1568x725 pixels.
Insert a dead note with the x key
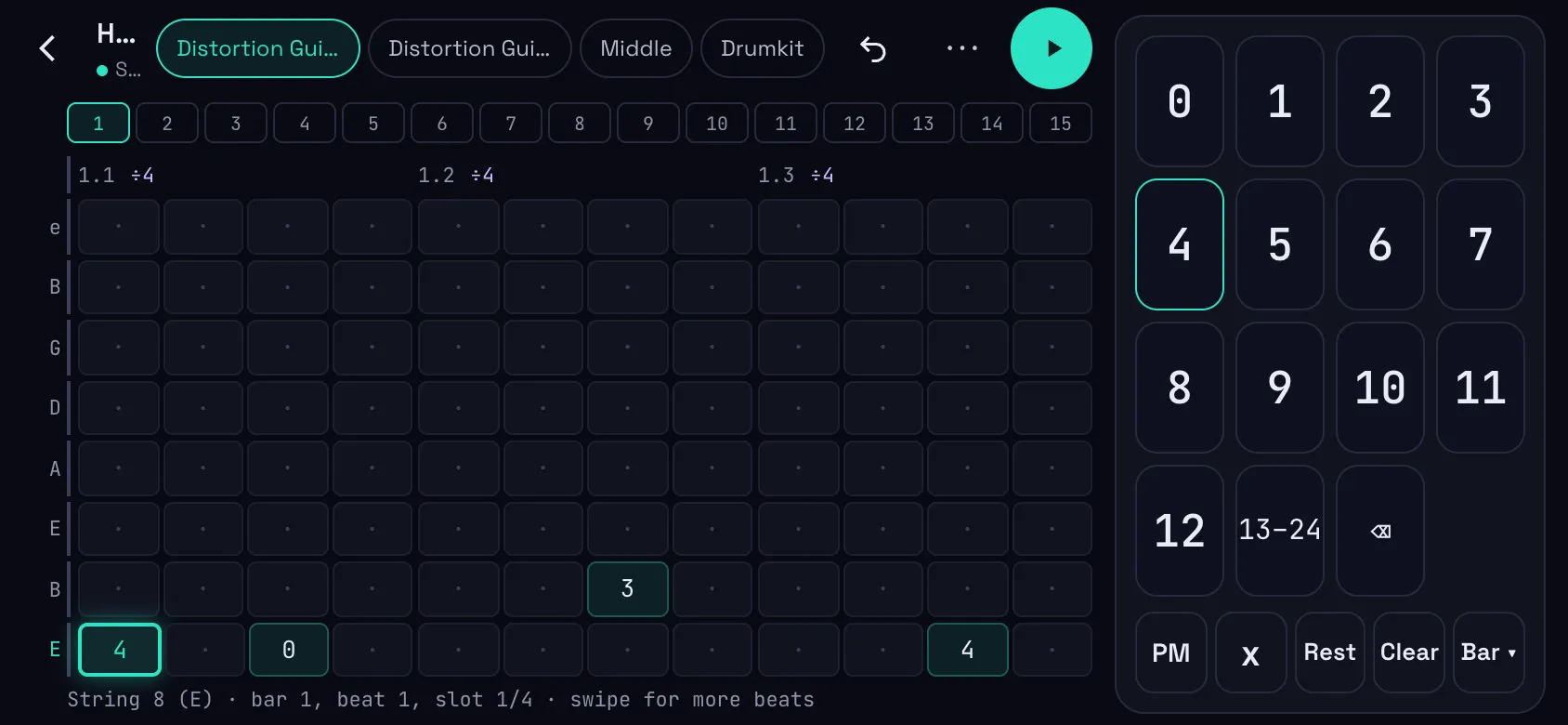pyautogui.click(x=1251, y=652)
